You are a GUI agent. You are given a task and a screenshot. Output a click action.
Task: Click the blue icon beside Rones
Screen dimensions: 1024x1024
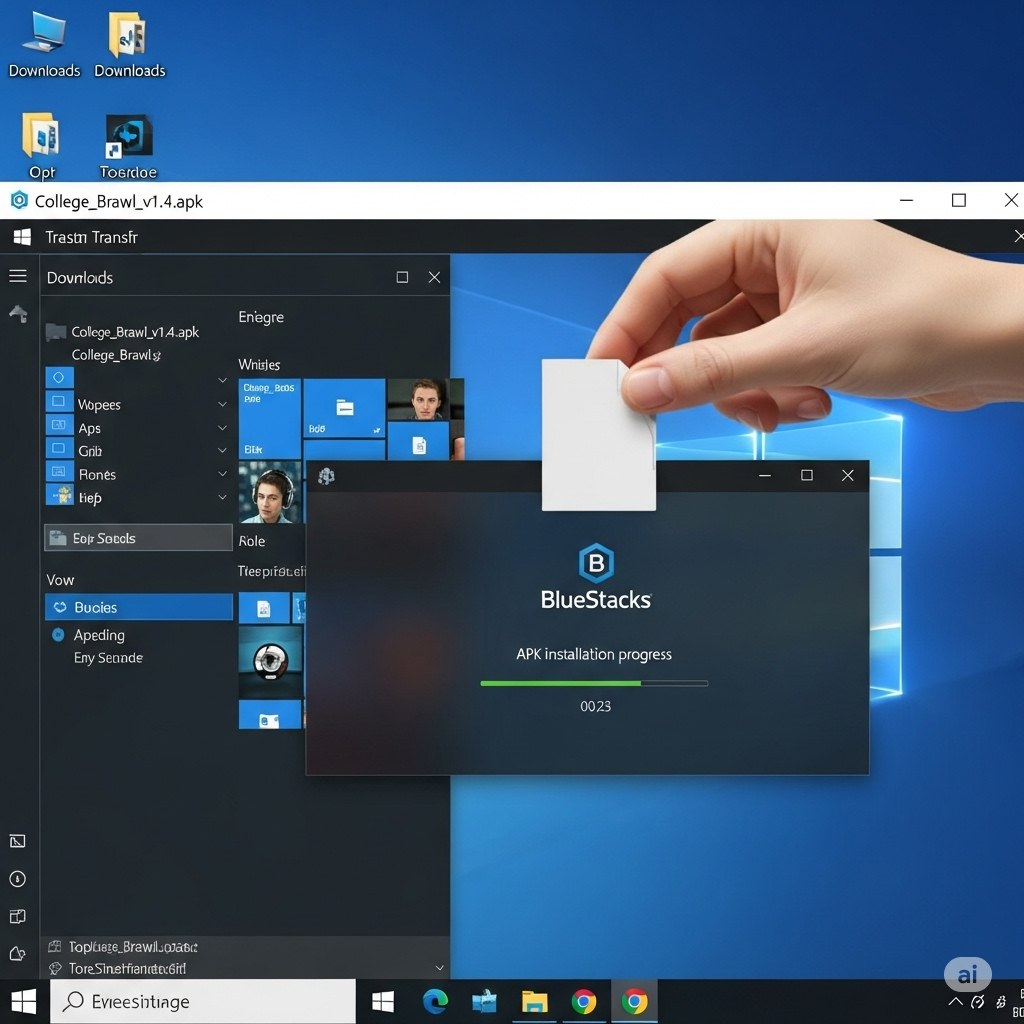59,472
